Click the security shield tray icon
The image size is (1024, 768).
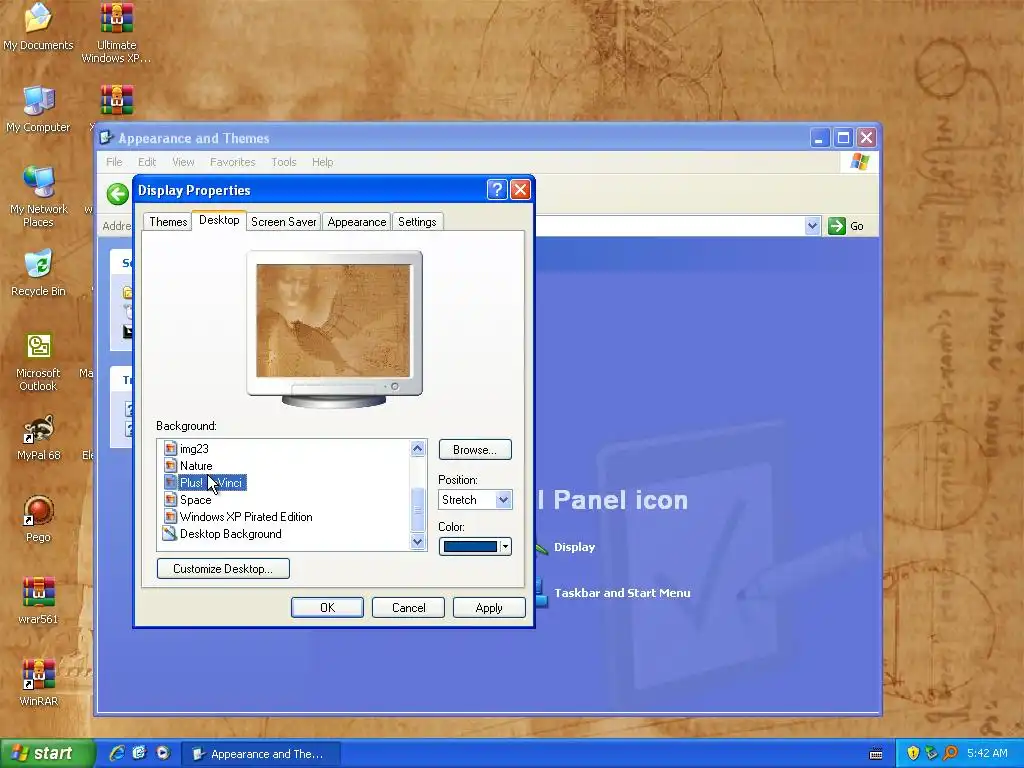point(913,753)
